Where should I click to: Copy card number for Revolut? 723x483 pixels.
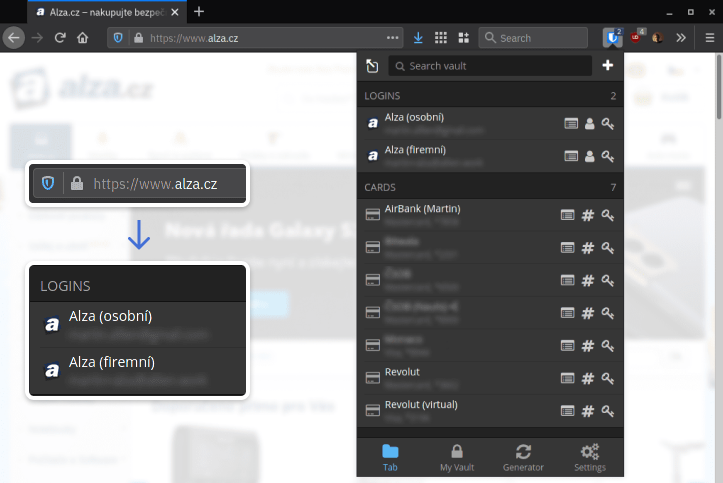click(x=587, y=378)
